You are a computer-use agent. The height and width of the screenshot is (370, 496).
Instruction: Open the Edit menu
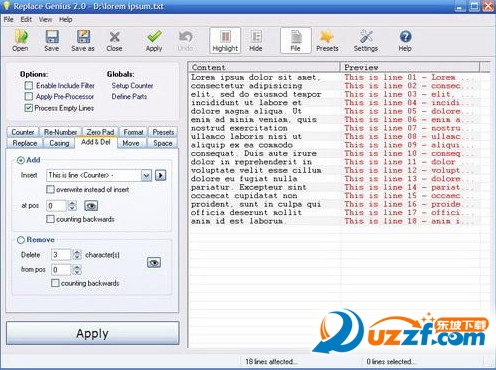(x=26, y=19)
